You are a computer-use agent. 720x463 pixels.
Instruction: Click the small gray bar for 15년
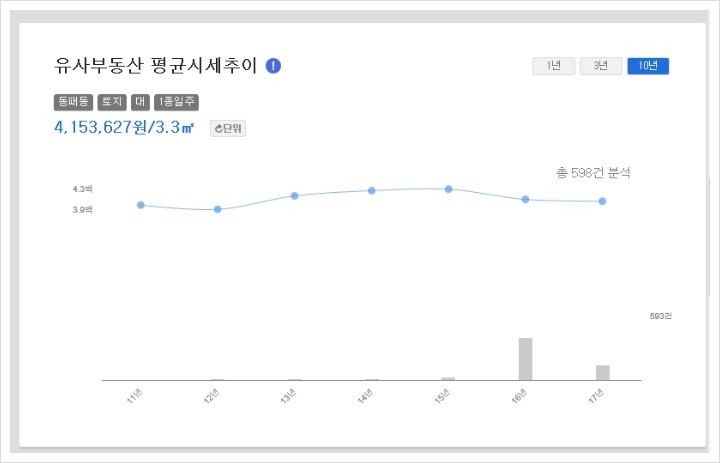(x=448, y=378)
